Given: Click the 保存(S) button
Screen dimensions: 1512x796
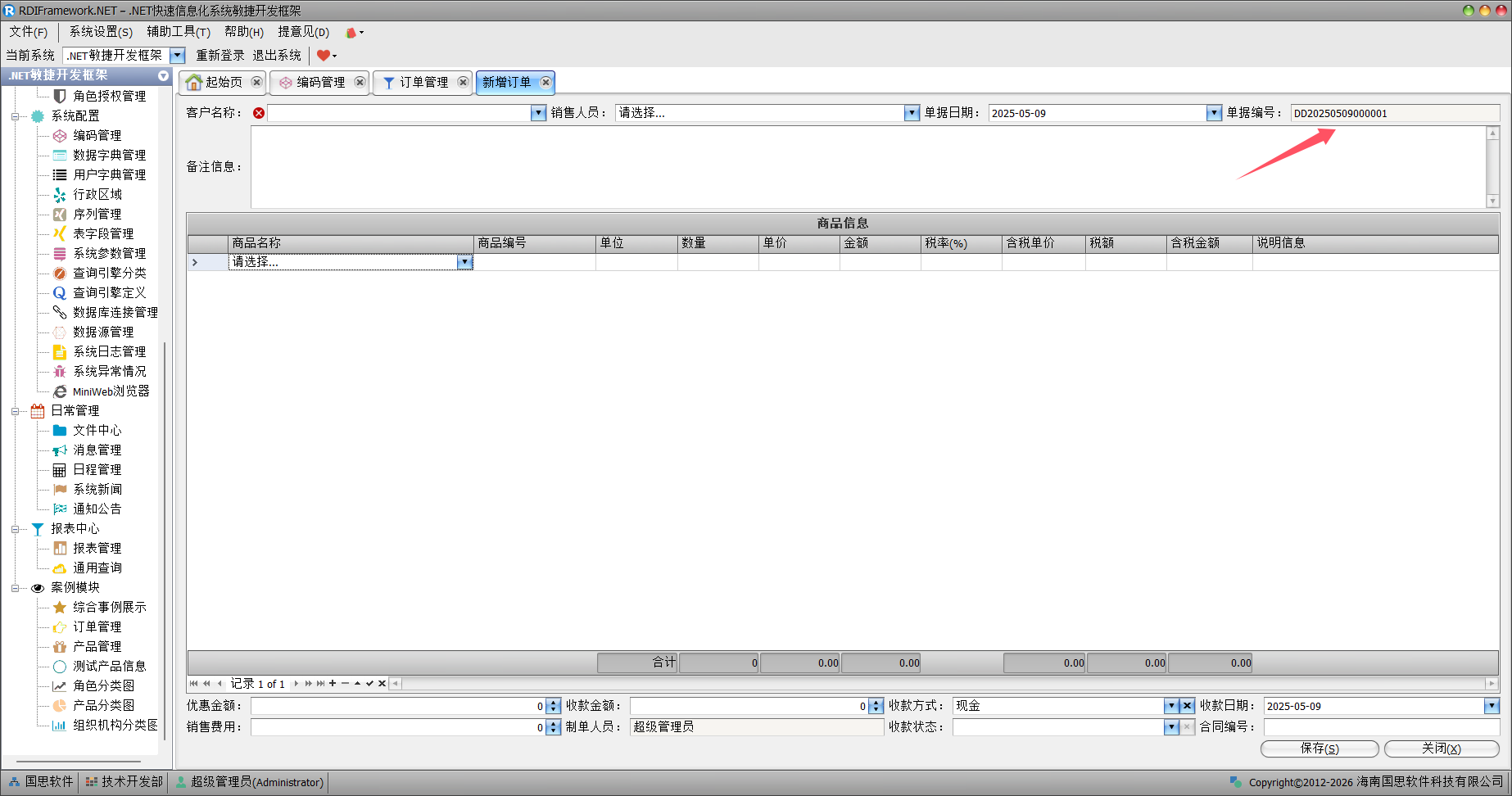Looking at the screenshot, I should (1319, 749).
